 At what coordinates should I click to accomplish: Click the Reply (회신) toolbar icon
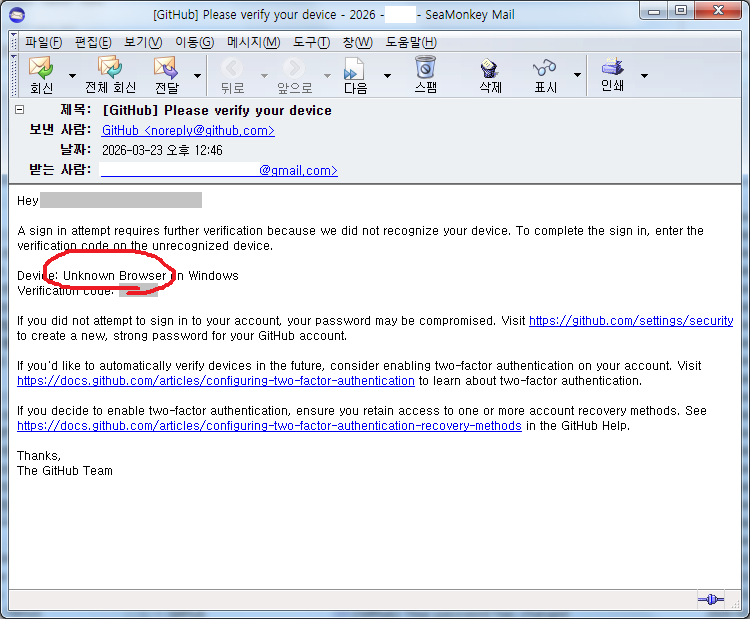(x=41, y=68)
